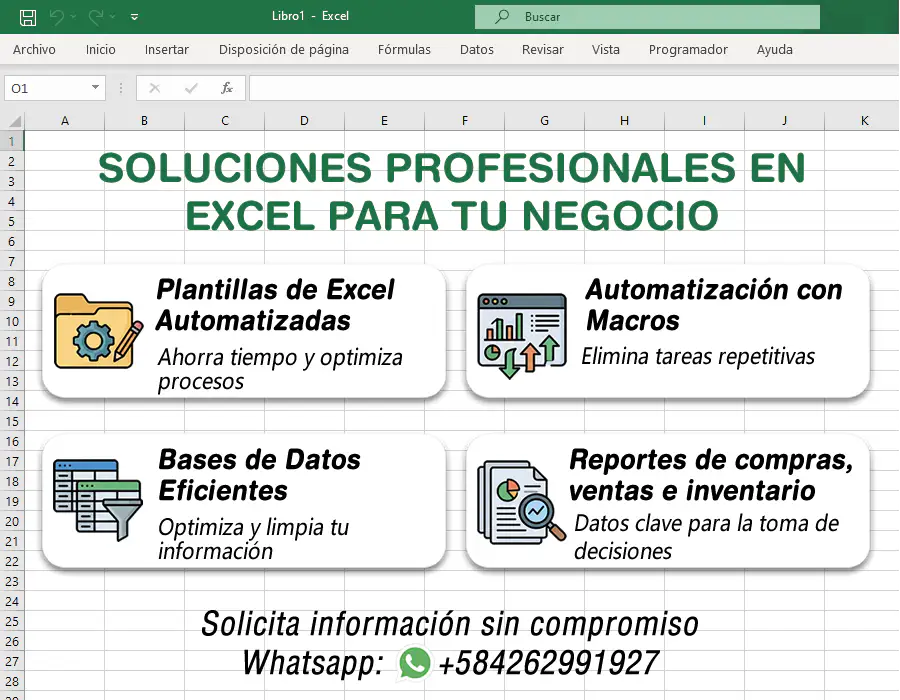Image resolution: width=900 pixels, height=700 pixels.
Task: Select row 7 header
Action: pos(12,262)
